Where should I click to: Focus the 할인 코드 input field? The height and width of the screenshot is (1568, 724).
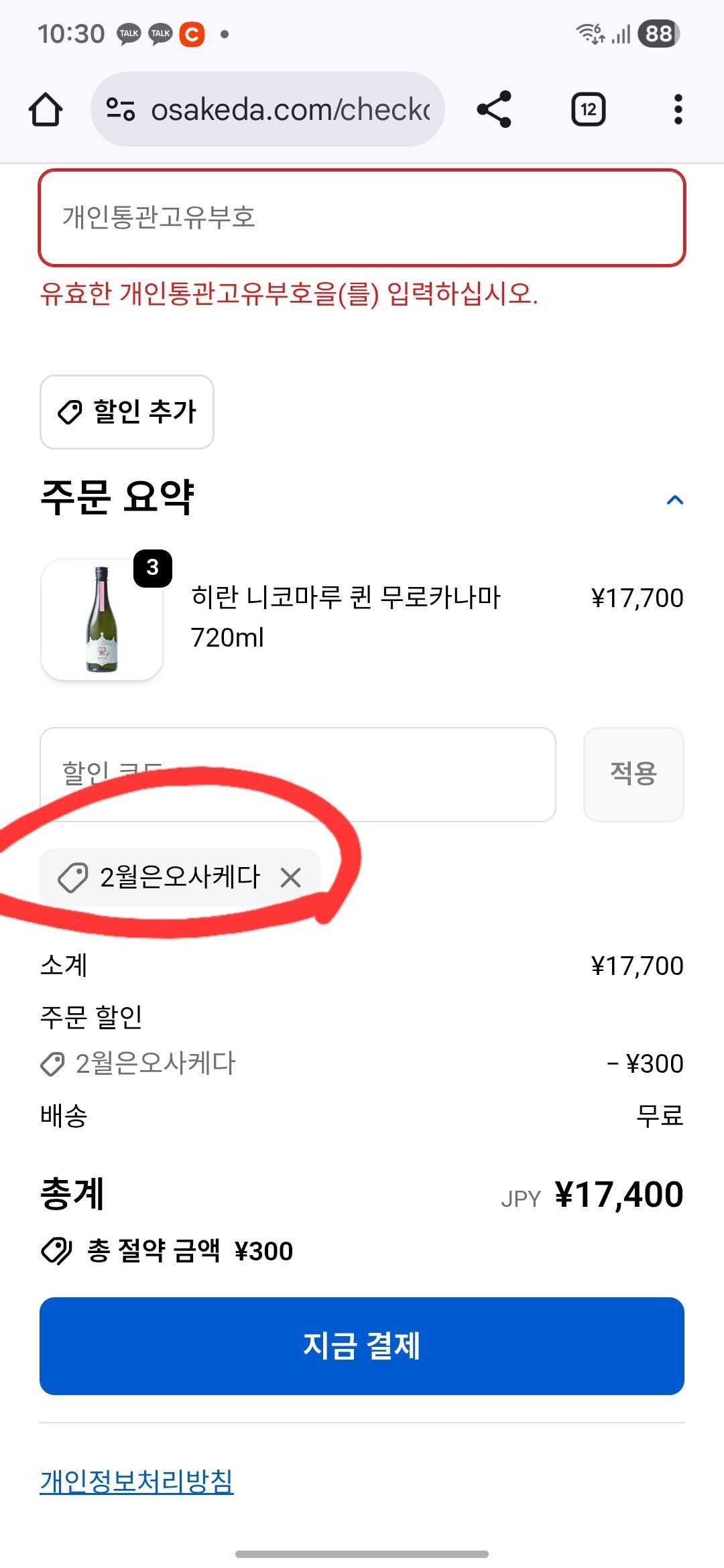(x=298, y=775)
